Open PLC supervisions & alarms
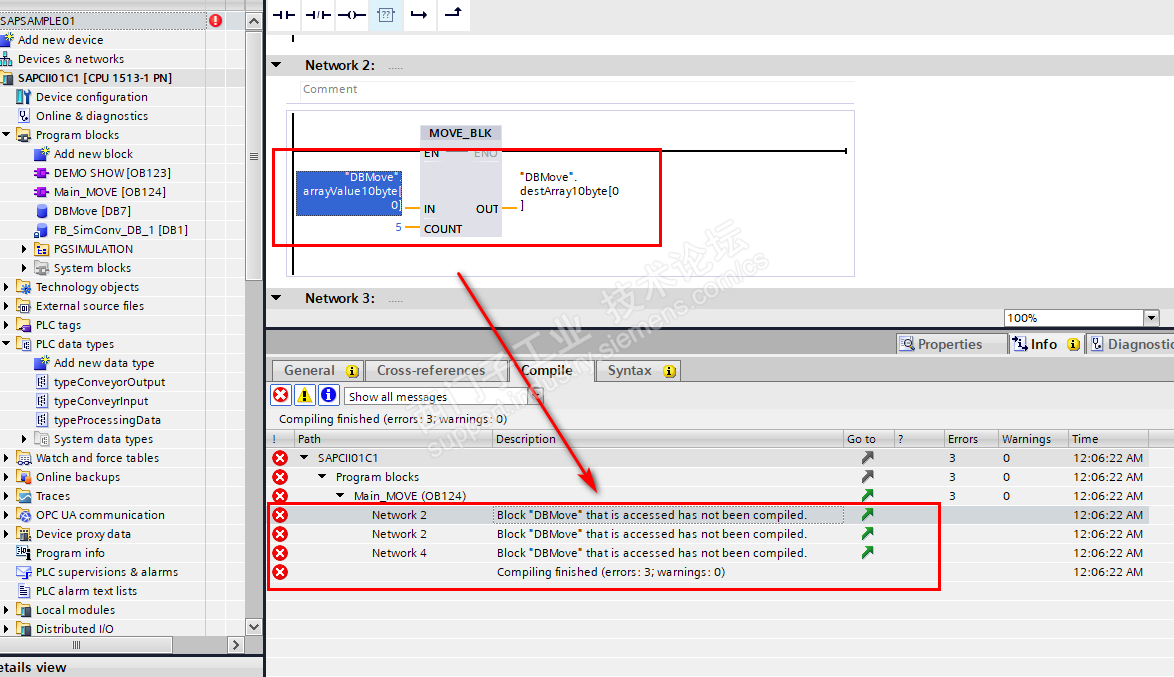The image size is (1174, 677). click(106, 571)
